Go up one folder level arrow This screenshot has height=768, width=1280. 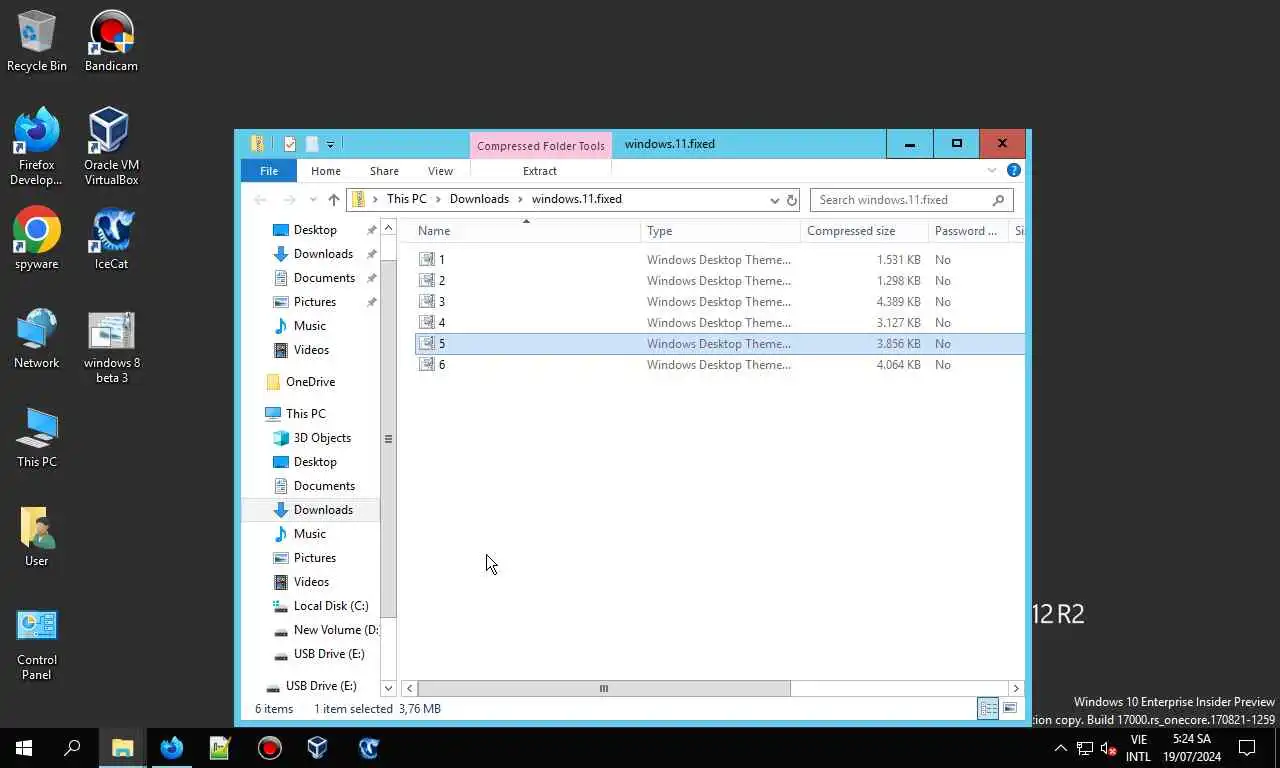[x=334, y=200]
